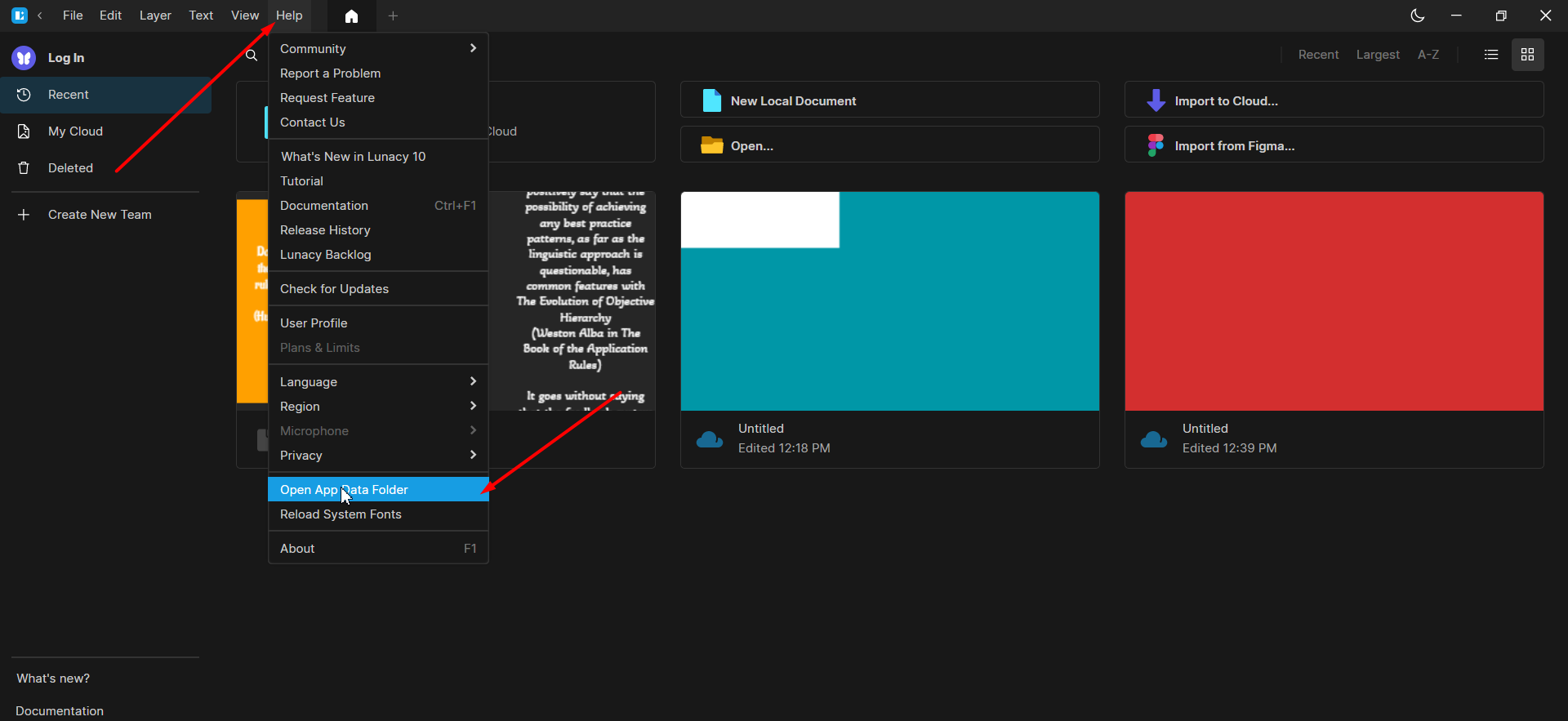
Task: Click the search magnifier icon
Action: [x=252, y=55]
